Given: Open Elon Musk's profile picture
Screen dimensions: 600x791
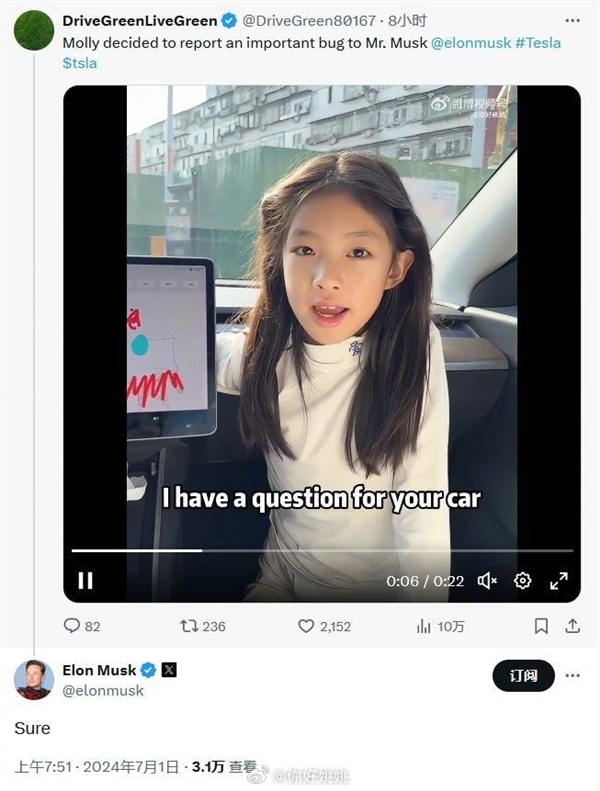Looking at the screenshot, I should 33,679.
